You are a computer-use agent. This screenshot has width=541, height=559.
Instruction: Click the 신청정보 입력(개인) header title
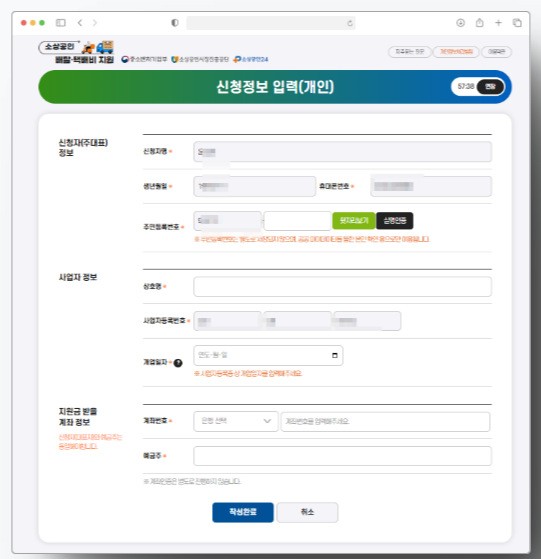[275, 87]
